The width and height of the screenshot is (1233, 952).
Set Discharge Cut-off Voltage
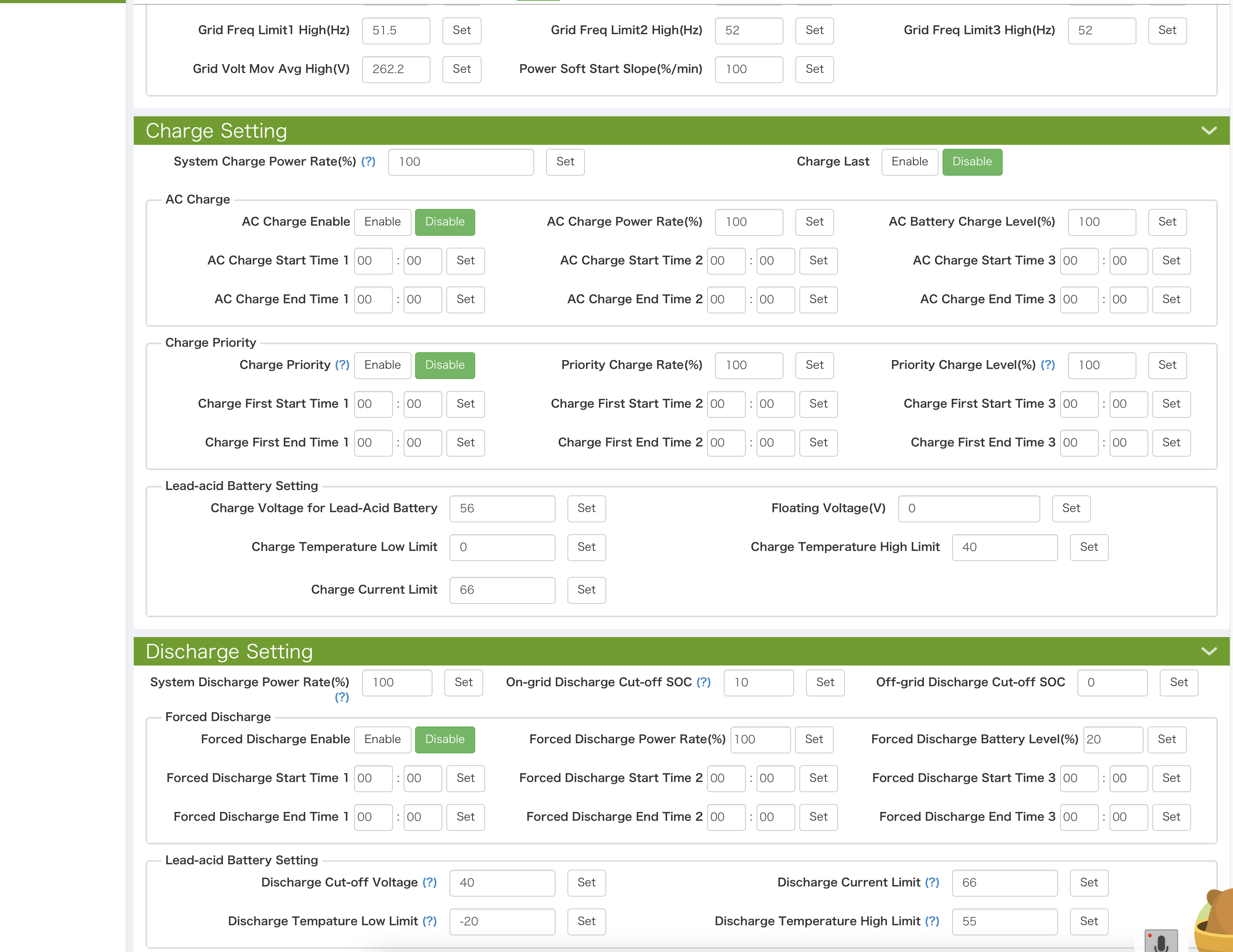coord(586,883)
